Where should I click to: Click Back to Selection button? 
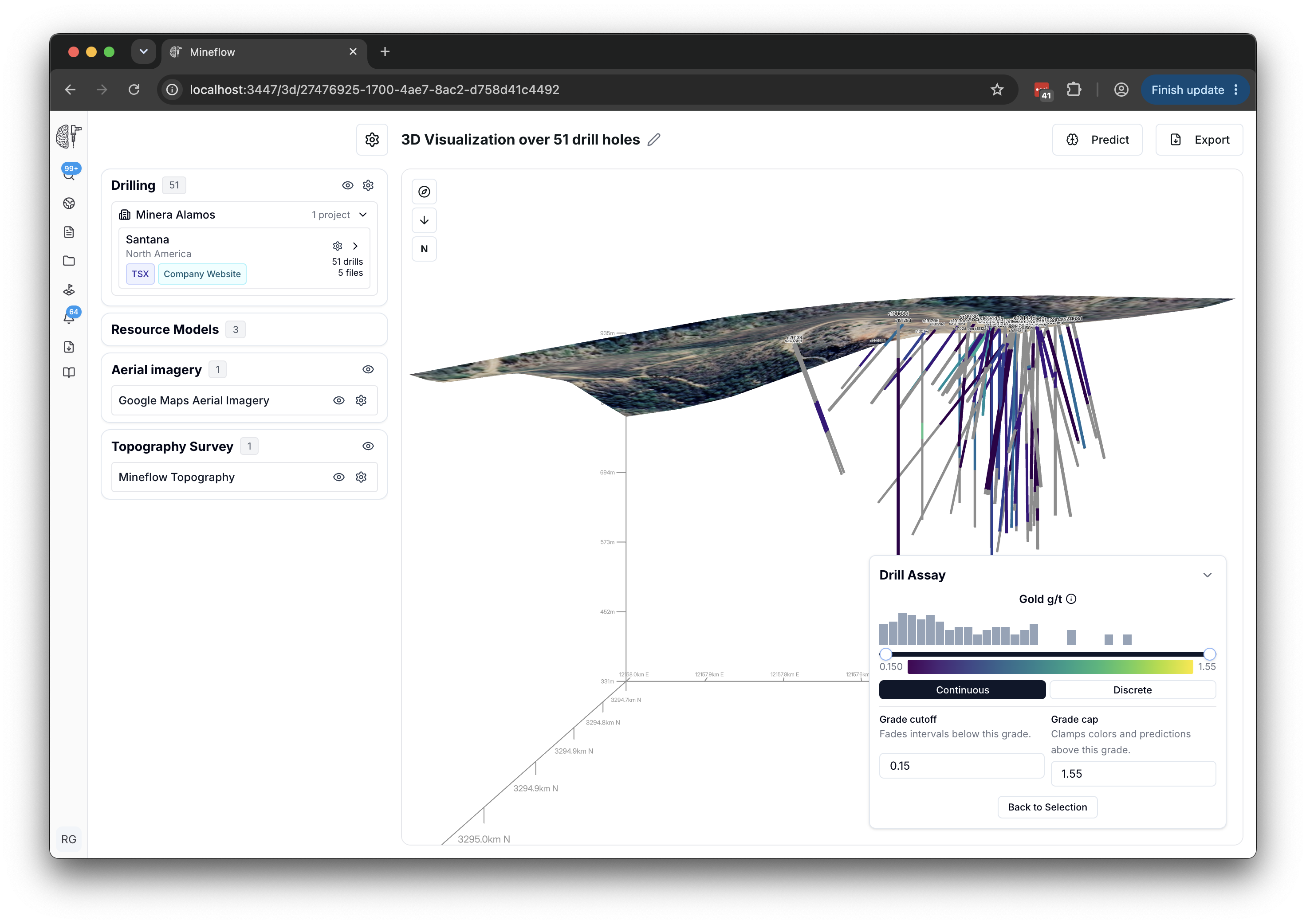point(1047,807)
